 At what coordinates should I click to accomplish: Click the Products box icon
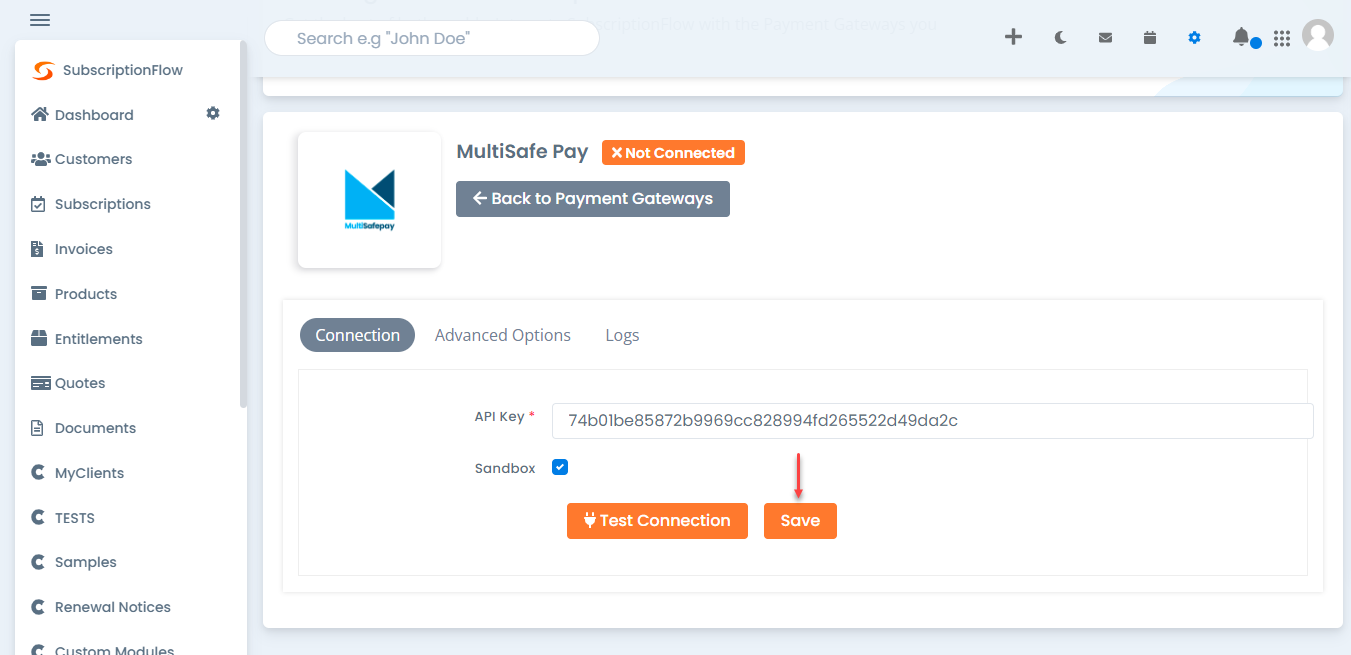click(39, 293)
